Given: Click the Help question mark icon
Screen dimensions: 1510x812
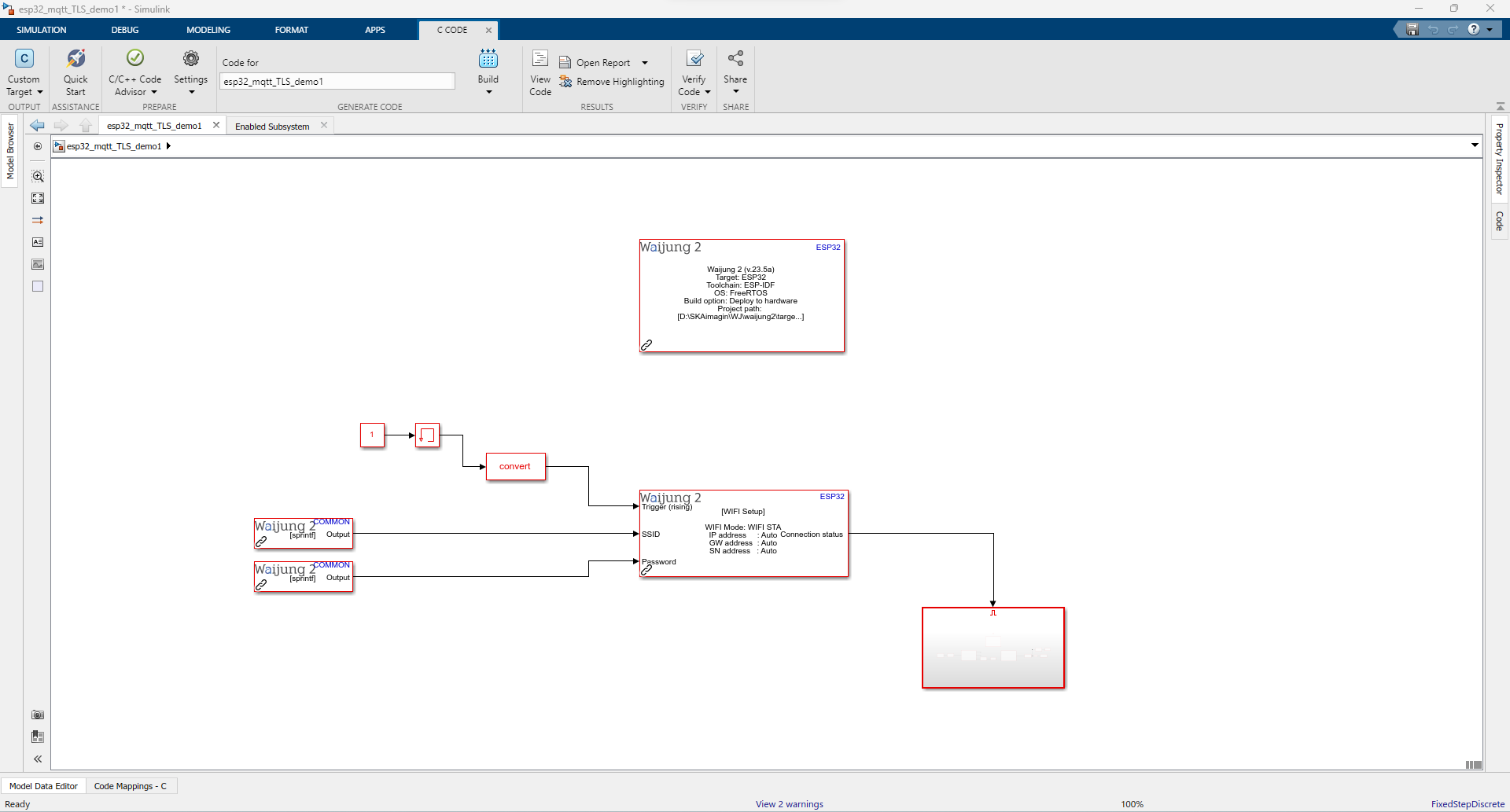Looking at the screenshot, I should pyautogui.click(x=1473, y=29).
